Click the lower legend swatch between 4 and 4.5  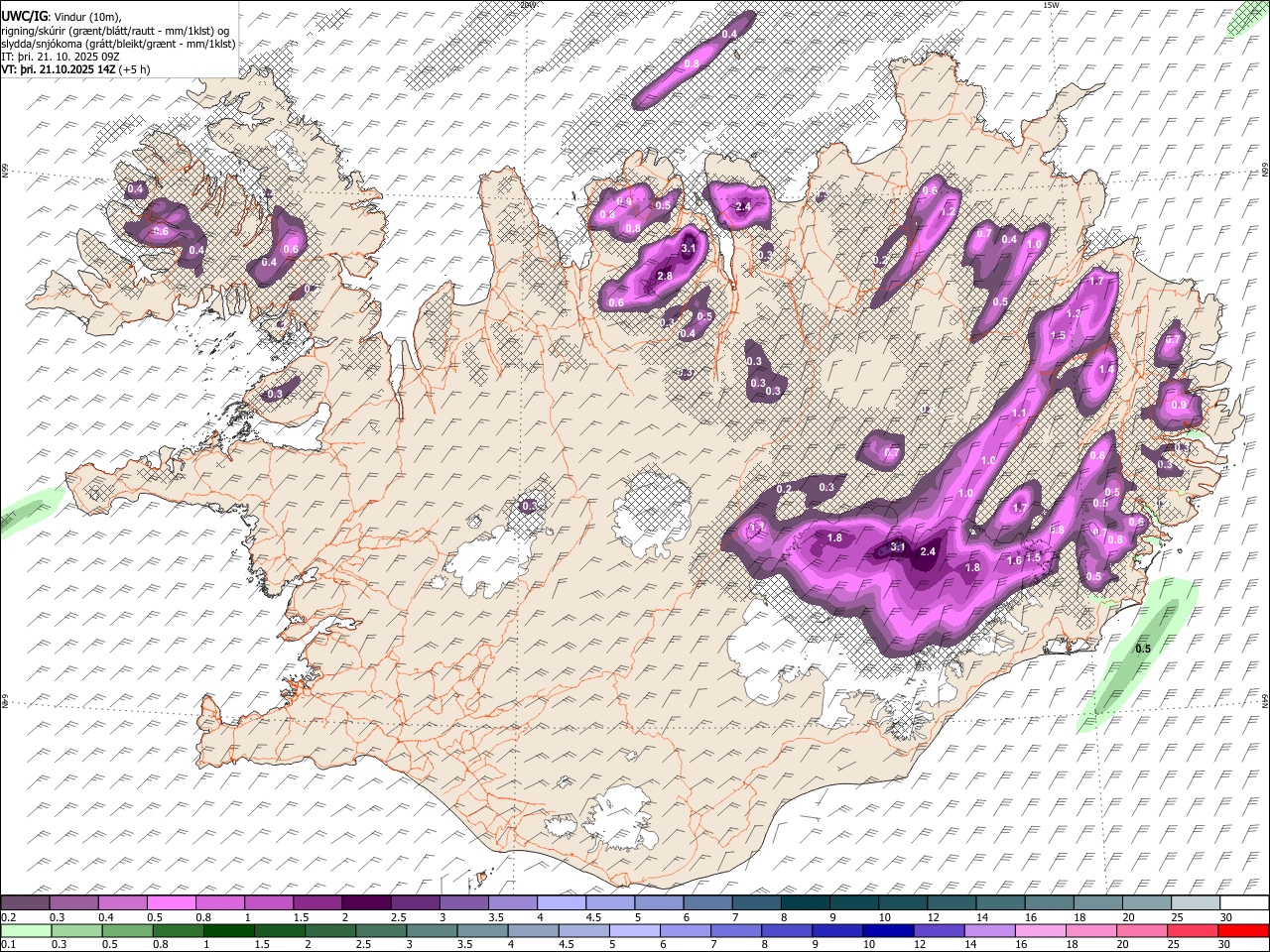pyautogui.click(x=533, y=930)
